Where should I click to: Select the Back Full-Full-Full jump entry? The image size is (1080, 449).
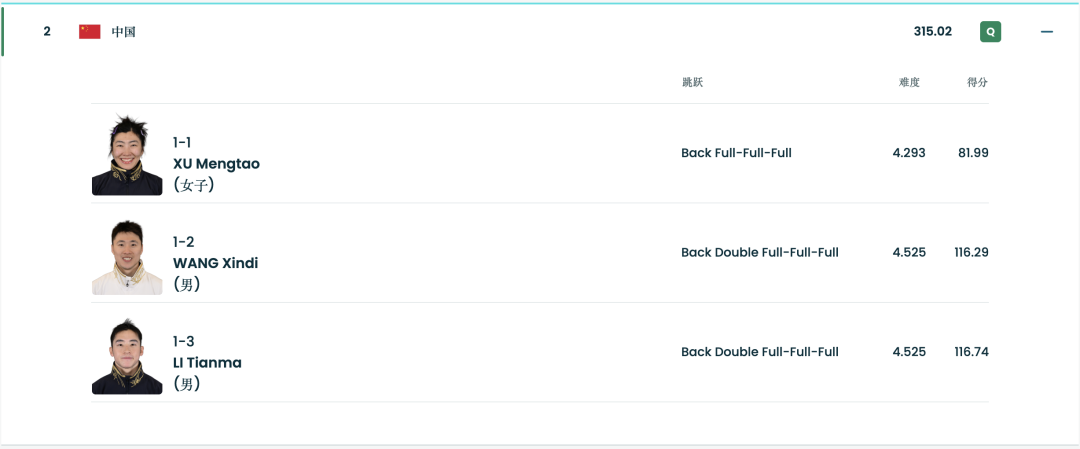click(x=736, y=153)
